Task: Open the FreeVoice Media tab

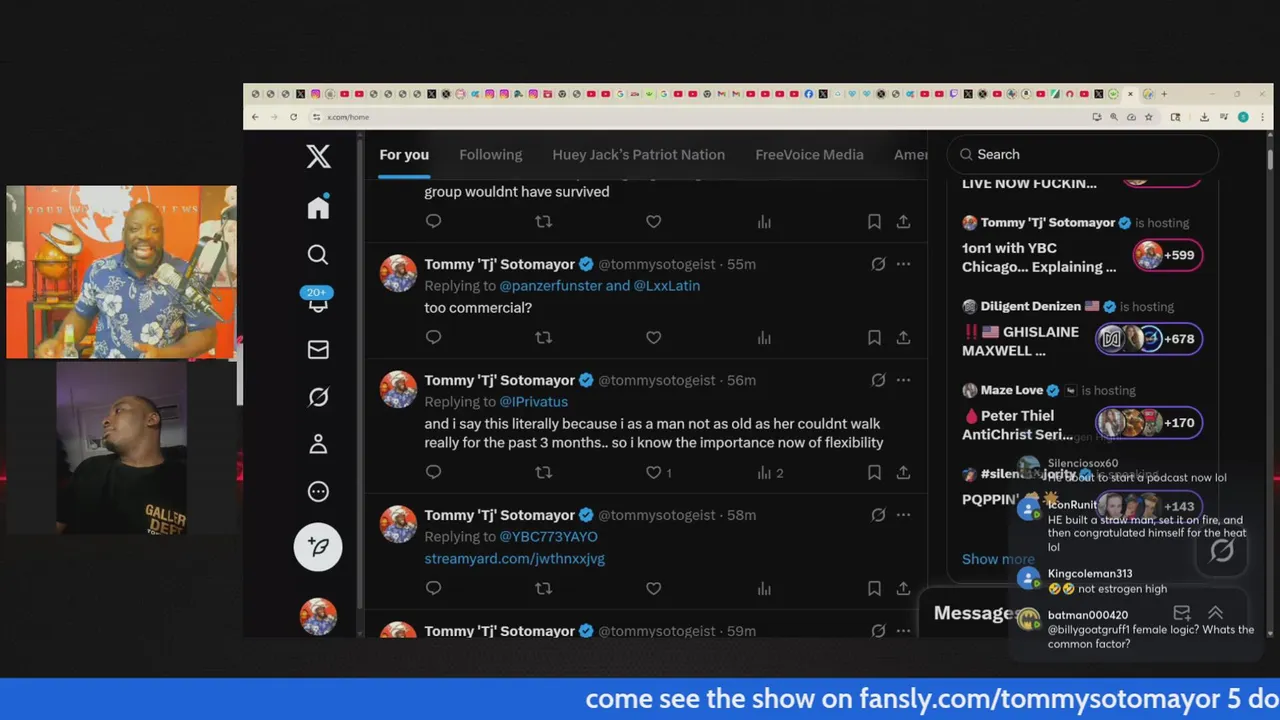Action: pyautogui.click(x=809, y=154)
